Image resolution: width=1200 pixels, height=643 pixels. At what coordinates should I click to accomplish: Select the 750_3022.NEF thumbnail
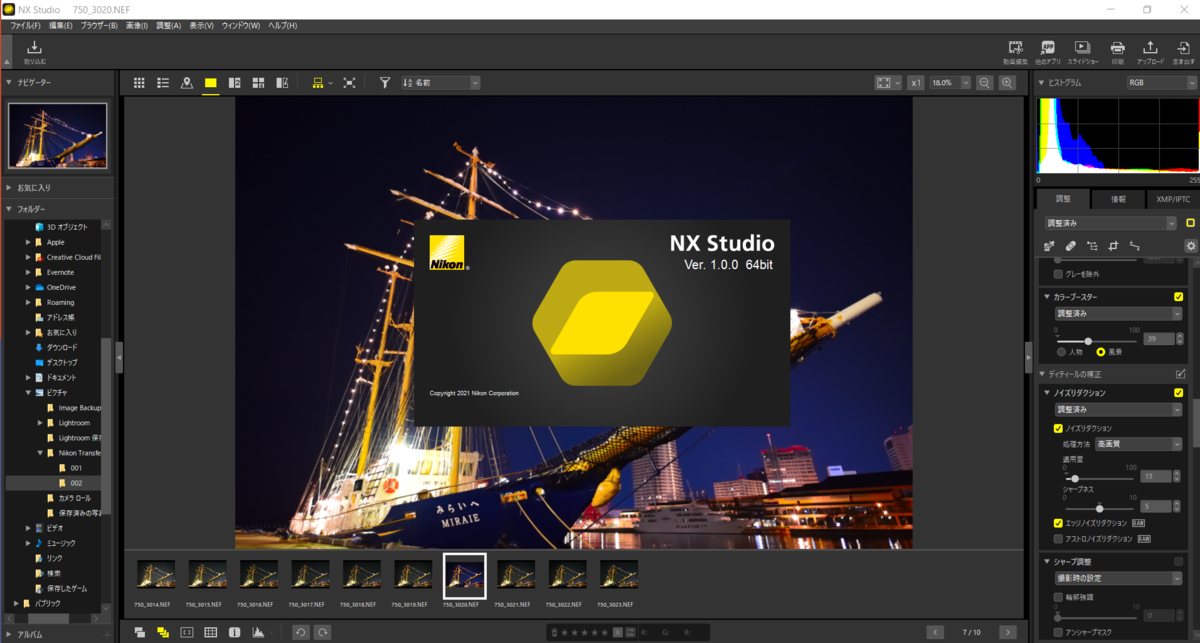pos(567,575)
